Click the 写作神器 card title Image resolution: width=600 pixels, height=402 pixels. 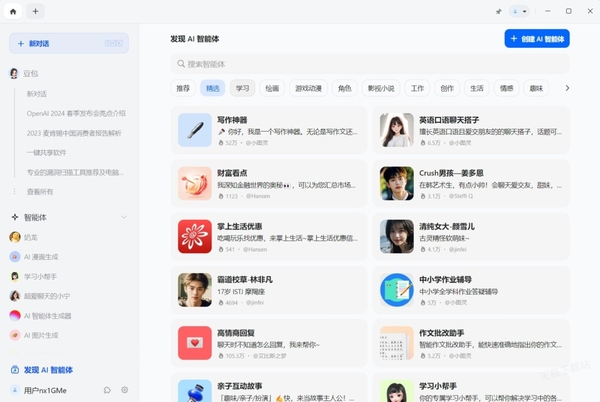click(x=232, y=120)
